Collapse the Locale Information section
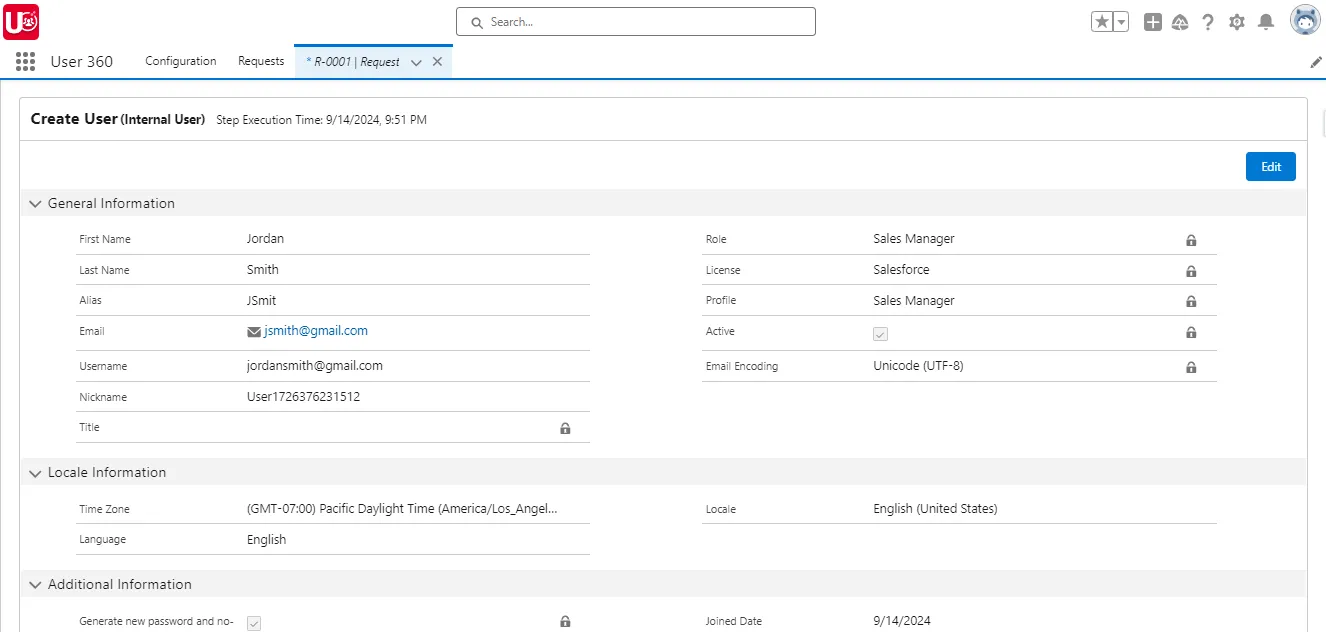The image size is (1326, 632). pyautogui.click(x=35, y=472)
